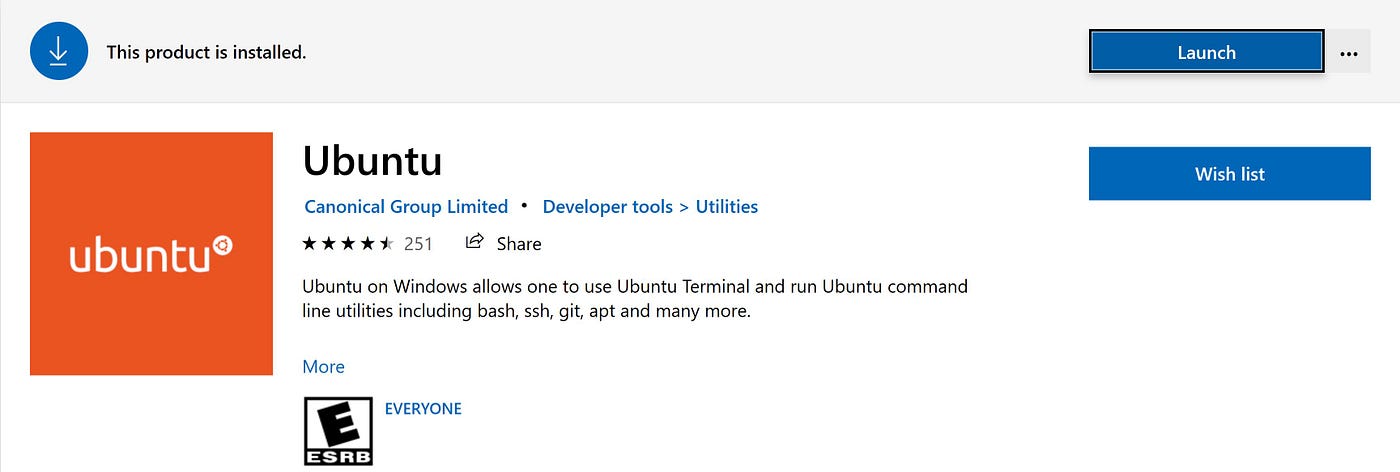The image size is (1400, 472).
Task: Click the partially filled fifth star
Action: [x=387, y=243]
